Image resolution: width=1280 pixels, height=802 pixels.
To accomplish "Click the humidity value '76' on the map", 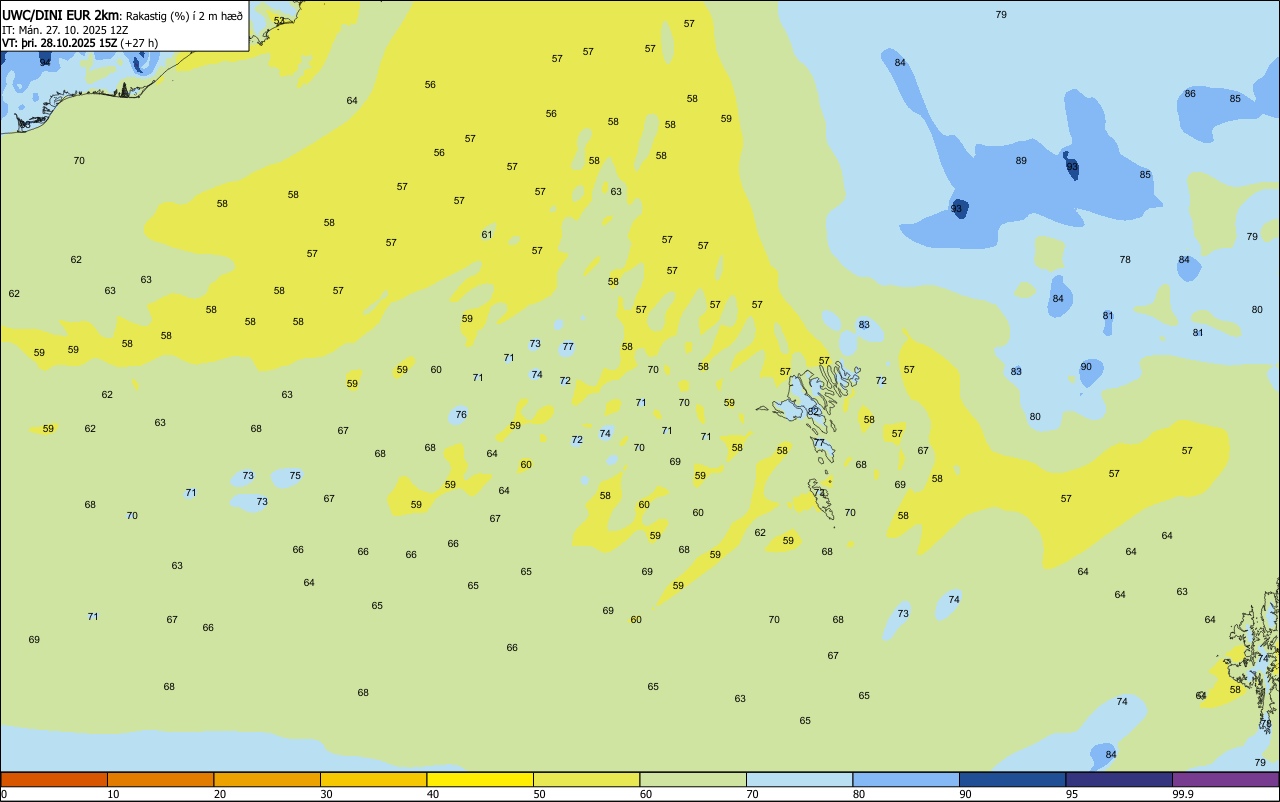I will click(x=461, y=415).
